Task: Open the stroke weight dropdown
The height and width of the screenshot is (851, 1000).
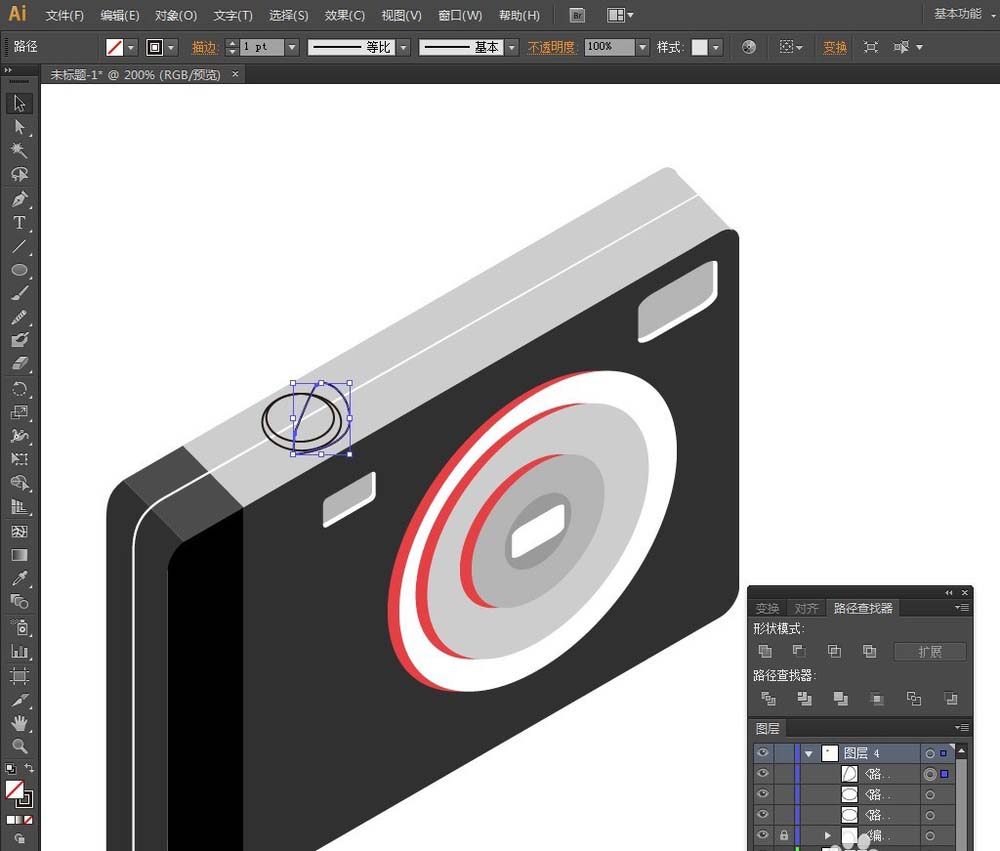Action: coord(292,47)
